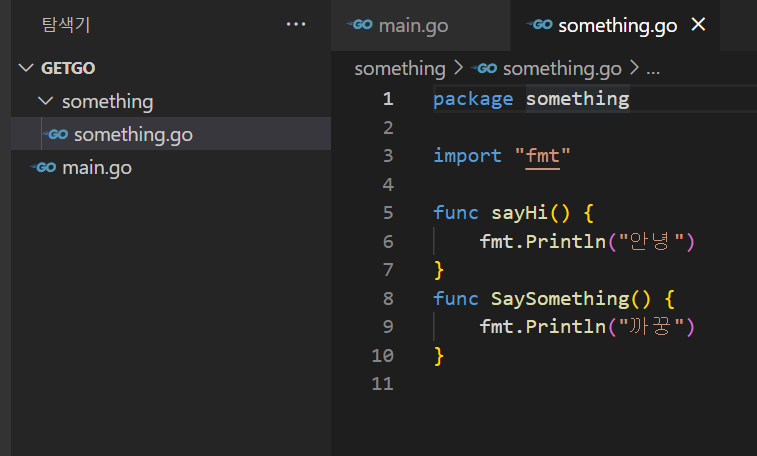Select something.go in the file tree

(171, 134)
